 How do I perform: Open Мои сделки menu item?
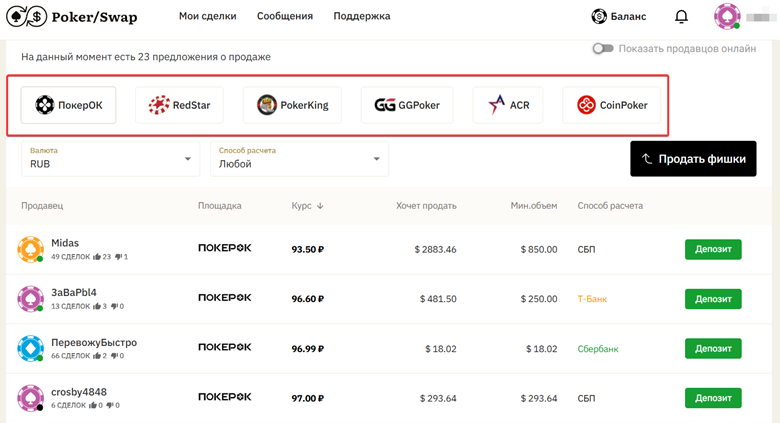point(206,17)
